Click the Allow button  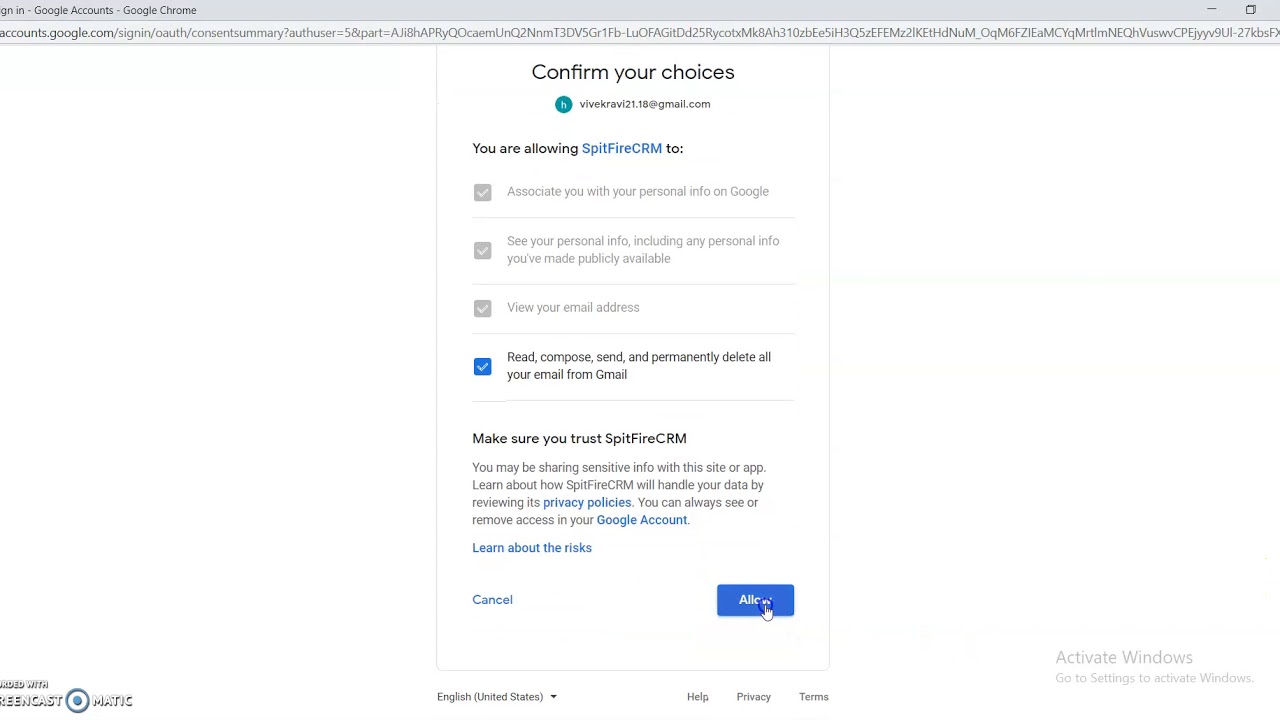pos(755,600)
